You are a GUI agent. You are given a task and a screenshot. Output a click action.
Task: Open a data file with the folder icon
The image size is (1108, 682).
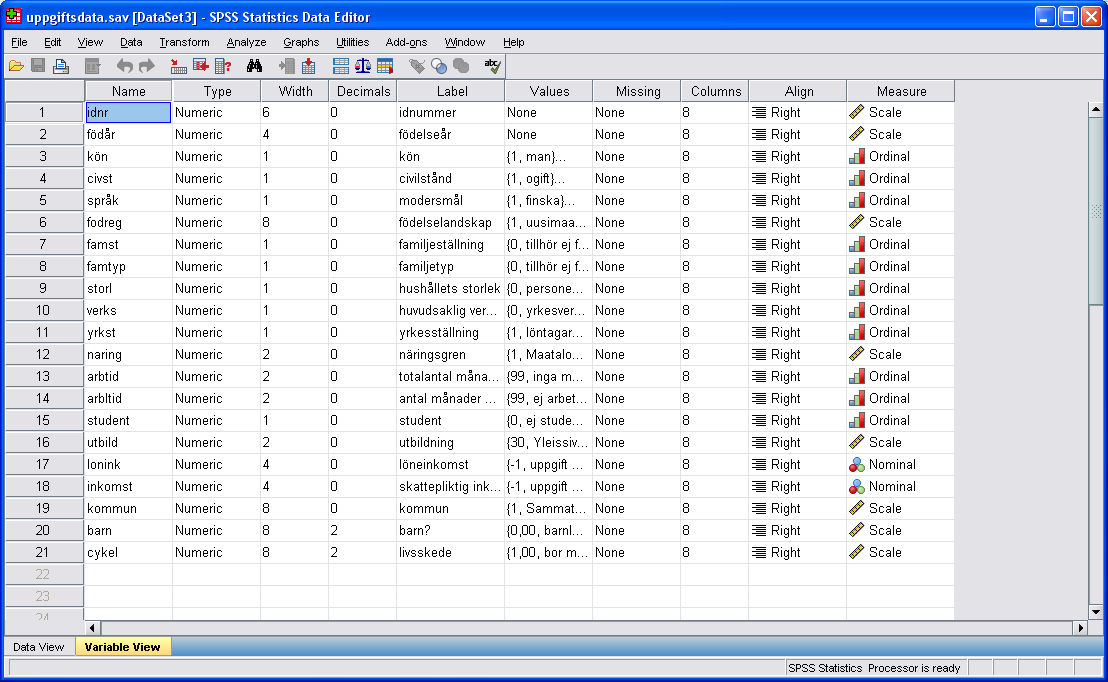[16, 66]
